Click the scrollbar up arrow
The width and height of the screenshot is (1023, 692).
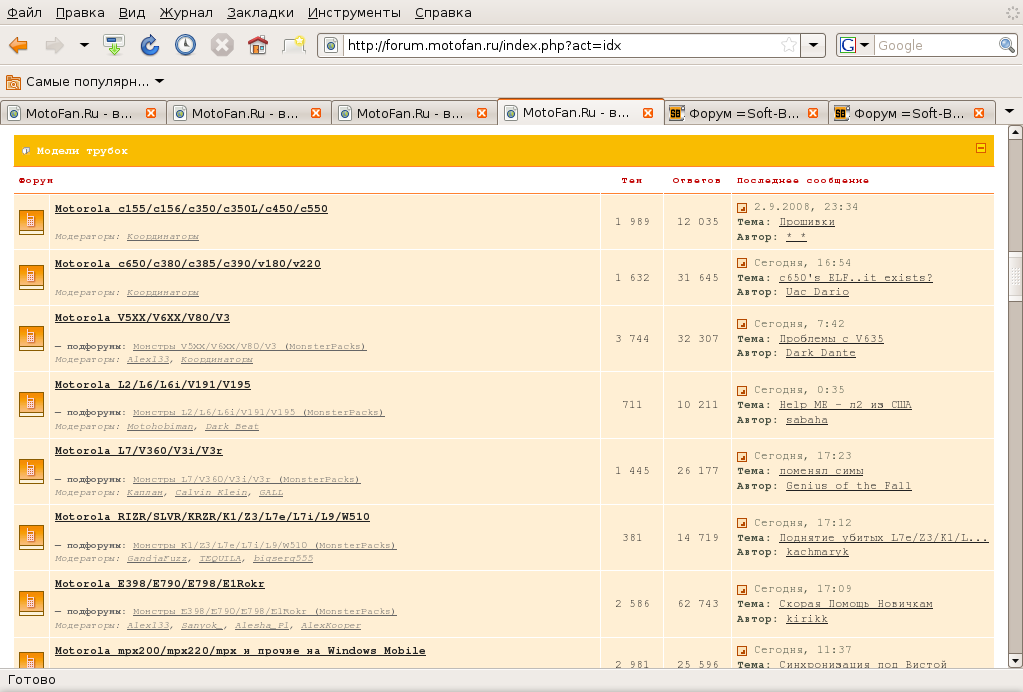1015,132
